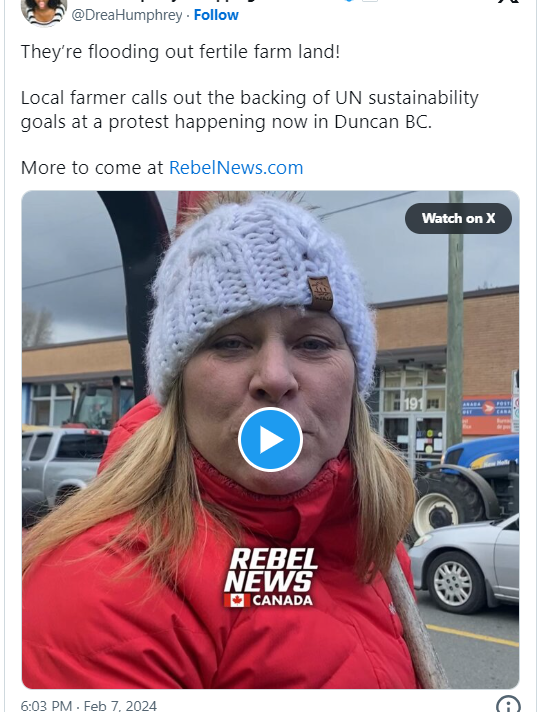
Task: Click the info icon beside the timestamp
Action: pos(508,705)
